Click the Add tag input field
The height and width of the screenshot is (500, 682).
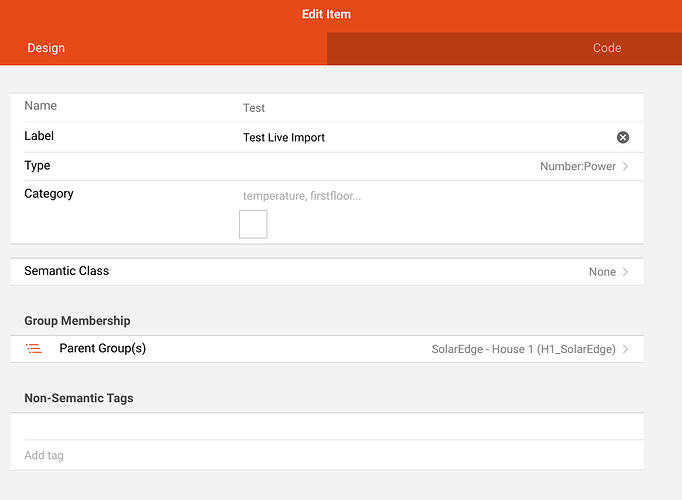[45, 455]
